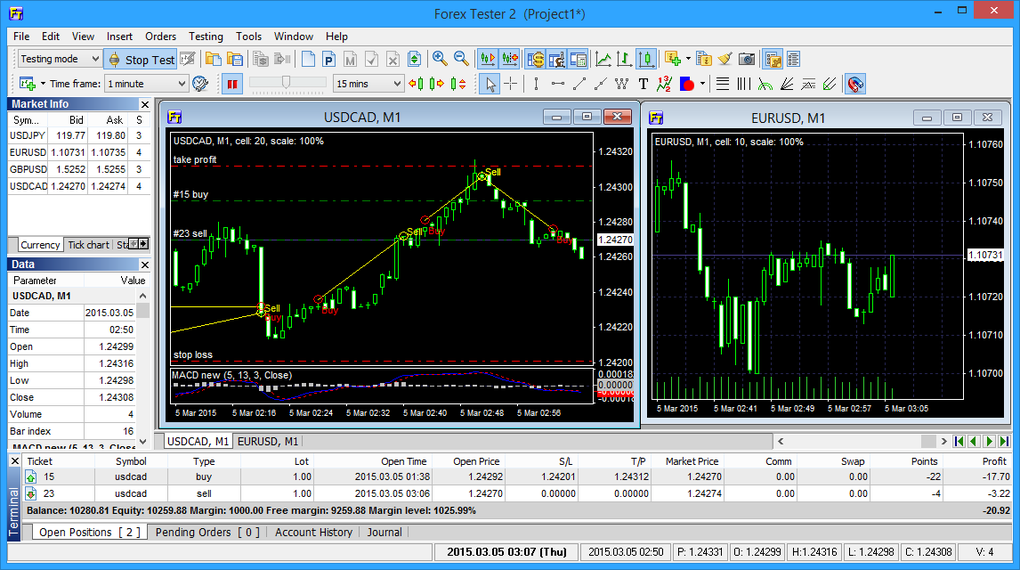Open the shapes tool dropdown arrow
The image size is (1020, 570).
(703, 84)
